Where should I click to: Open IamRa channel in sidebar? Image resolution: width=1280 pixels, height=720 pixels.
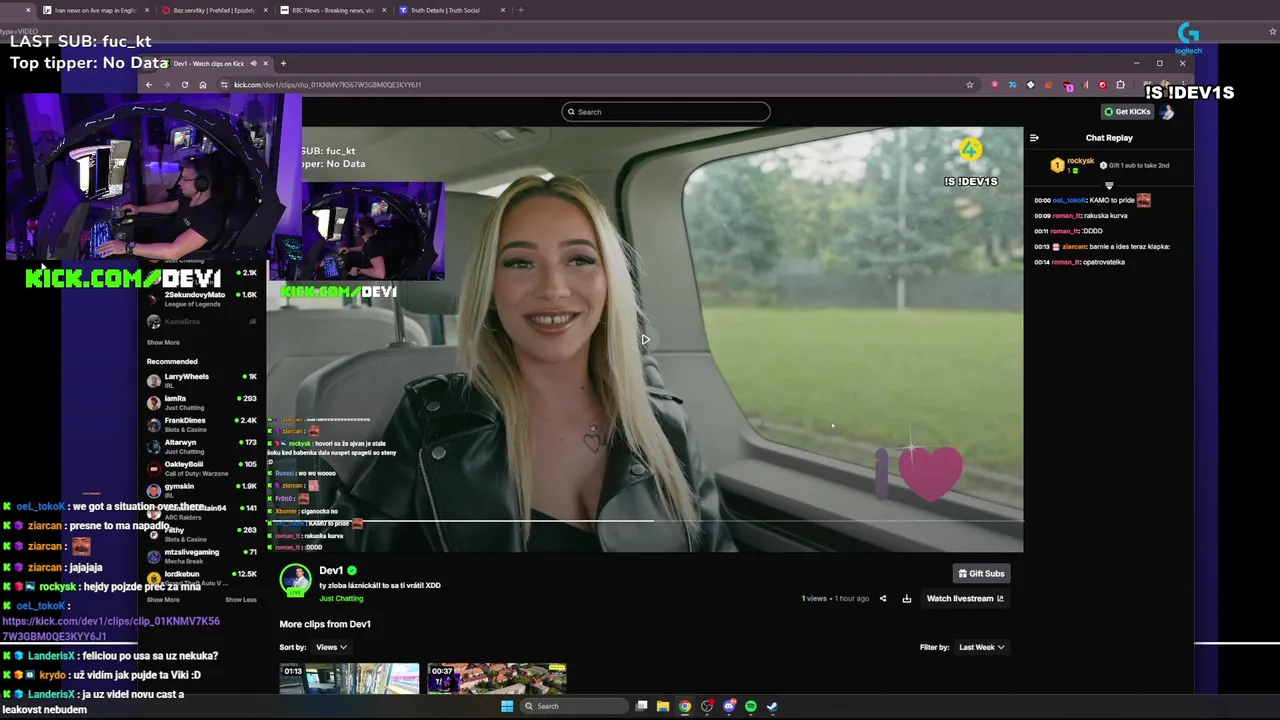coord(201,402)
